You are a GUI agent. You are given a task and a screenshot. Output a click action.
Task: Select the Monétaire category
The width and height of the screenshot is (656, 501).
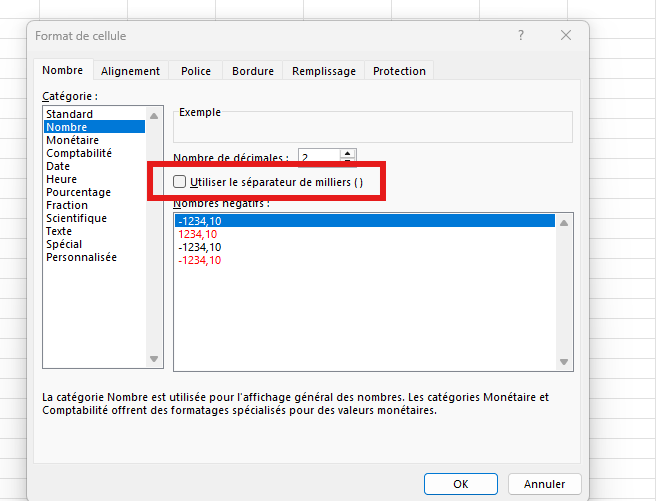click(72, 141)
